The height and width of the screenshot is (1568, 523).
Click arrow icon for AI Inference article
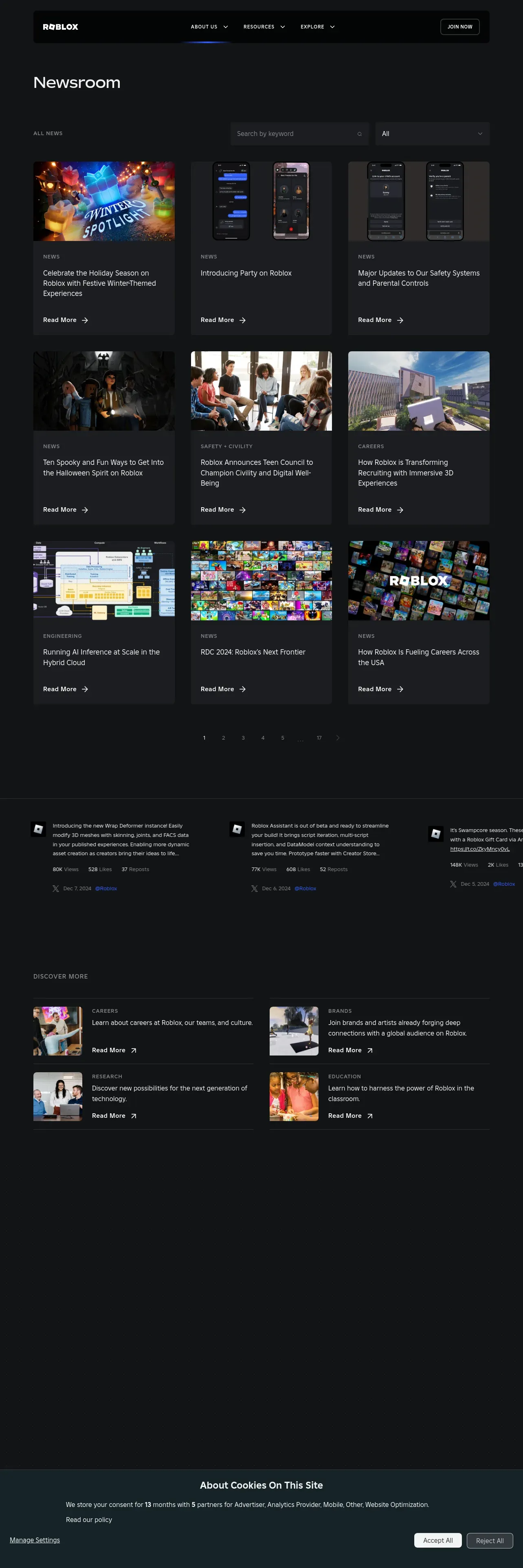point(85,690)
